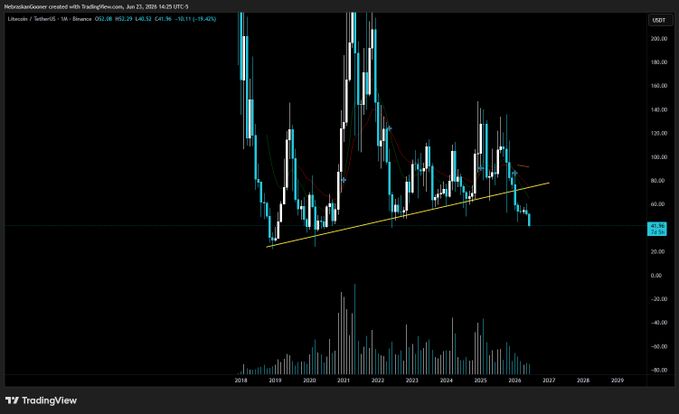The width and height of the screenshot is (679, 414).
Task: Click the −80.00 price axis label
Action: (657, 370)
